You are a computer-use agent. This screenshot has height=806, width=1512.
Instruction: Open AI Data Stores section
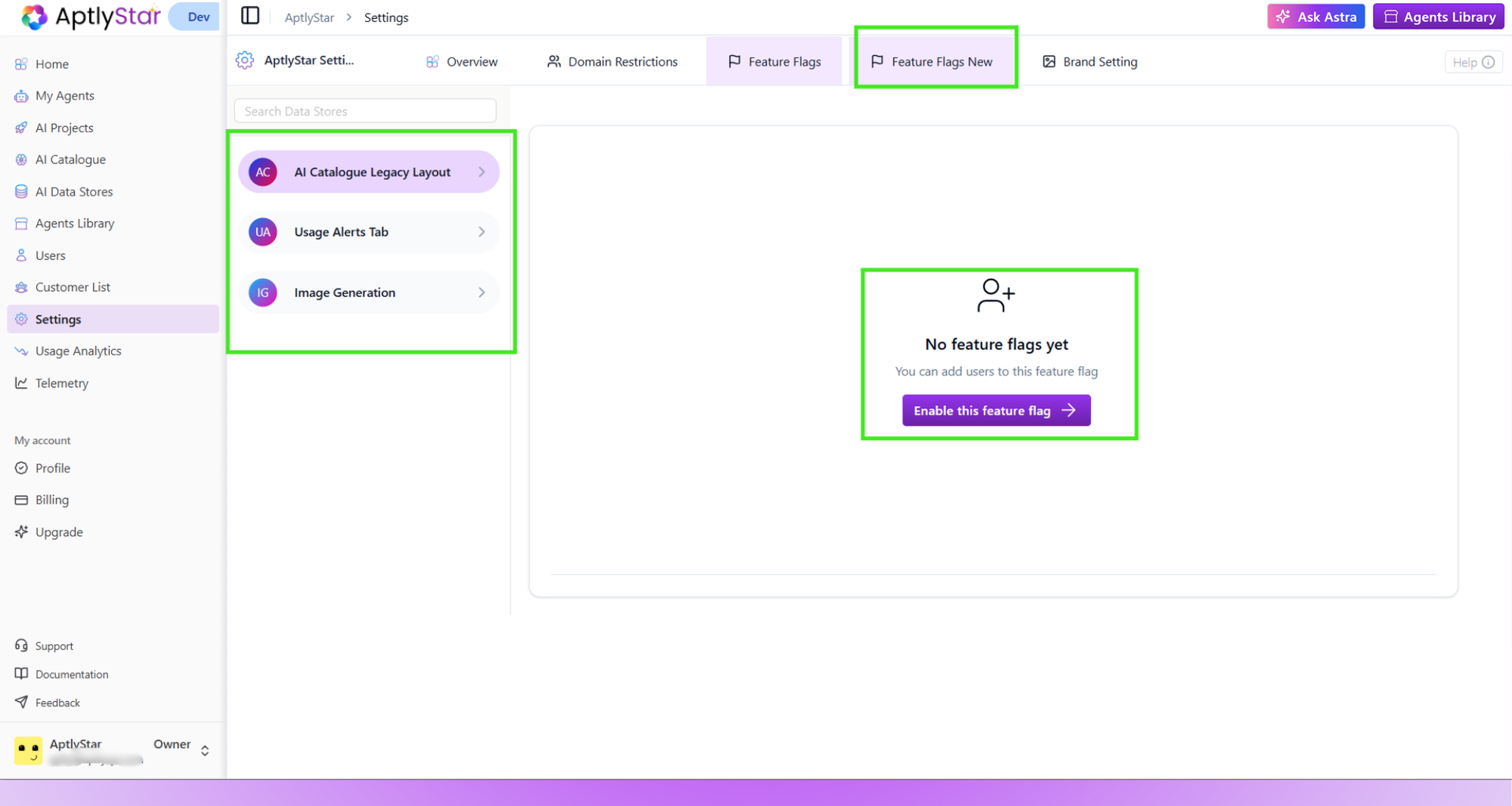[21, 191]
